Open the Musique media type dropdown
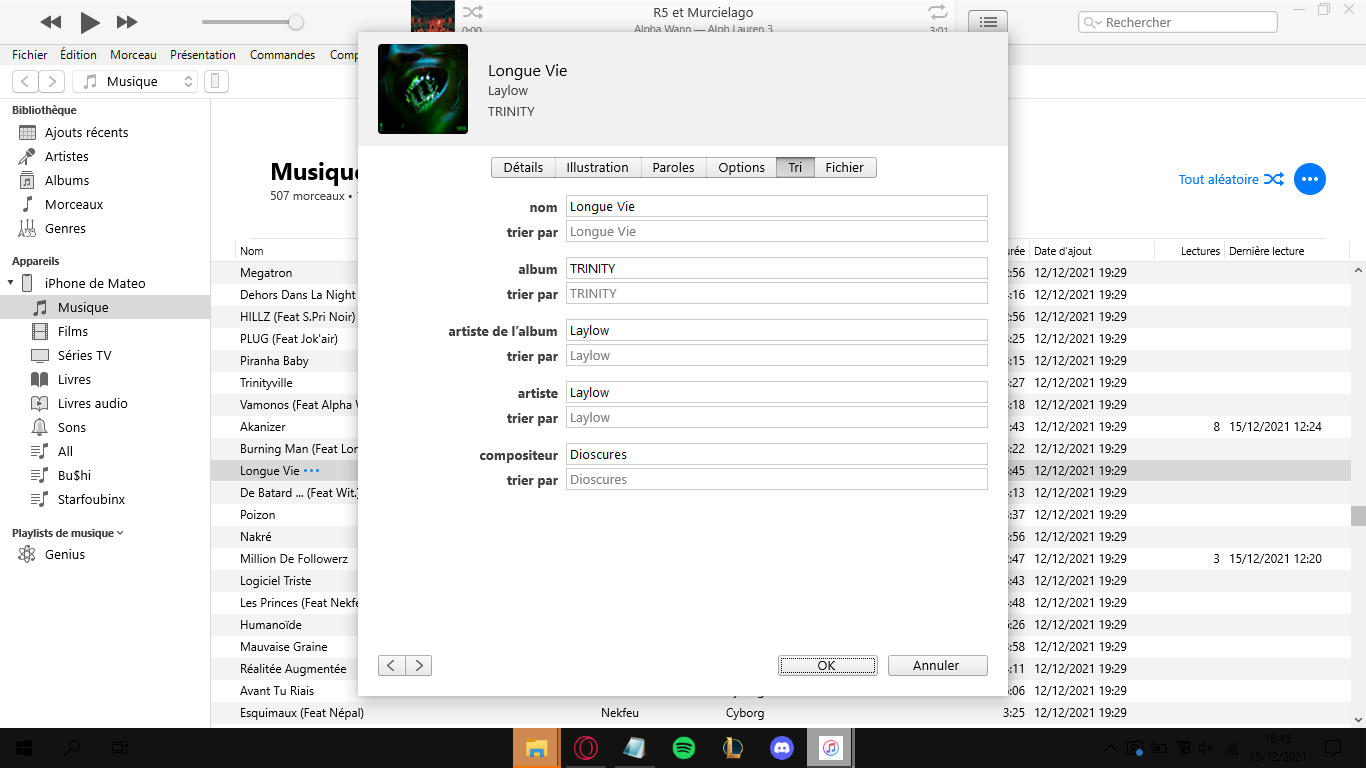Screen dimensions: 1366x768 pos(137,82)
